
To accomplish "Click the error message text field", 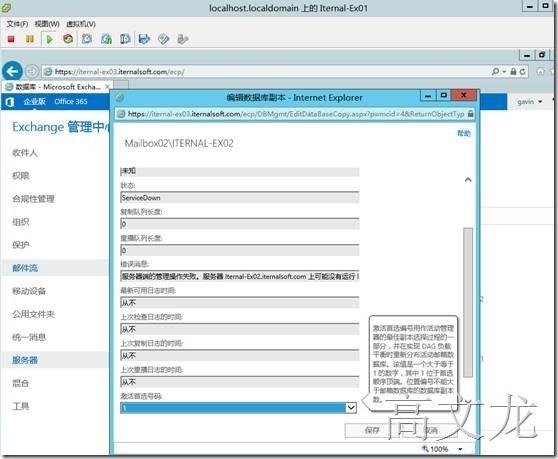I will [239, 276].
